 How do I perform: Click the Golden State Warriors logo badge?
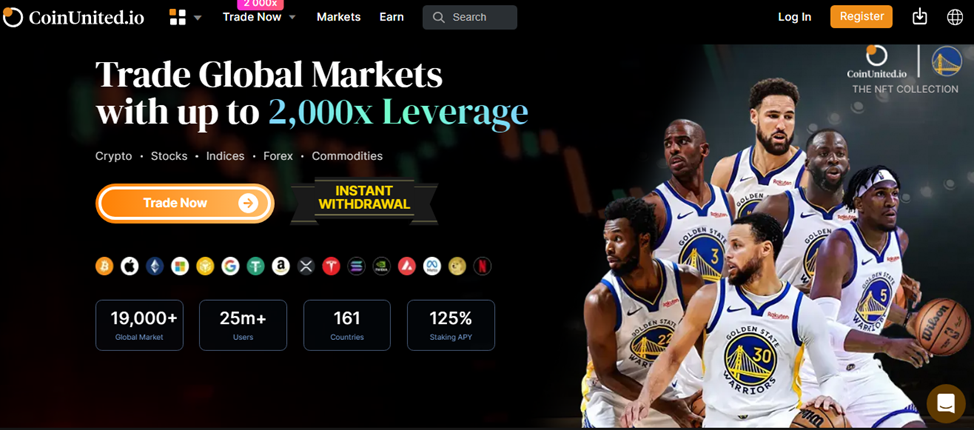[947, 62]
